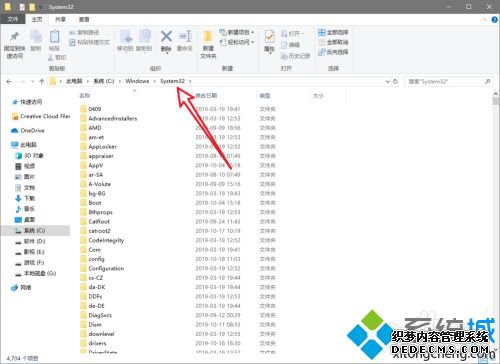This screenshot has height=364, width=500.
Task: Click the Copy to (复制到) icon
Action: pos(144,37)
